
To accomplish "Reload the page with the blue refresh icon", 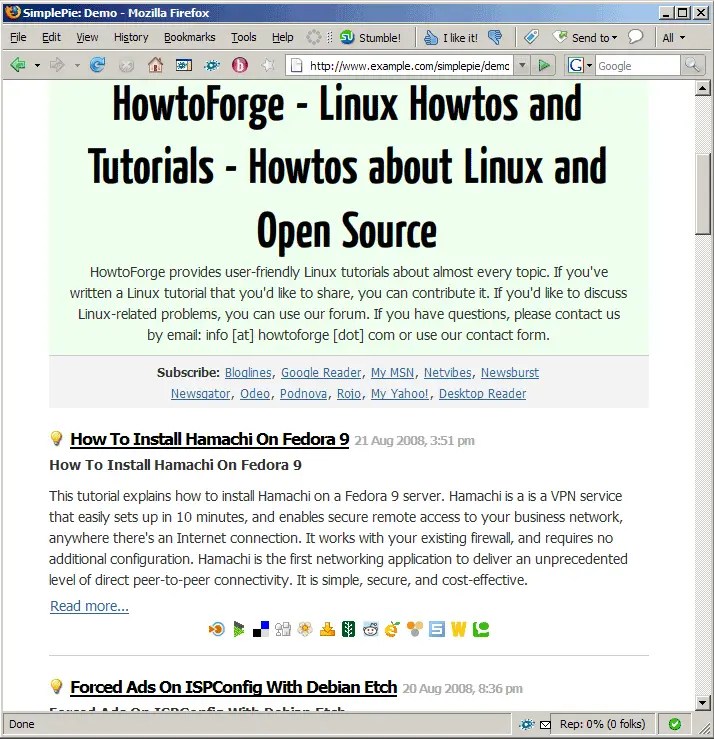I will [97, 65].
